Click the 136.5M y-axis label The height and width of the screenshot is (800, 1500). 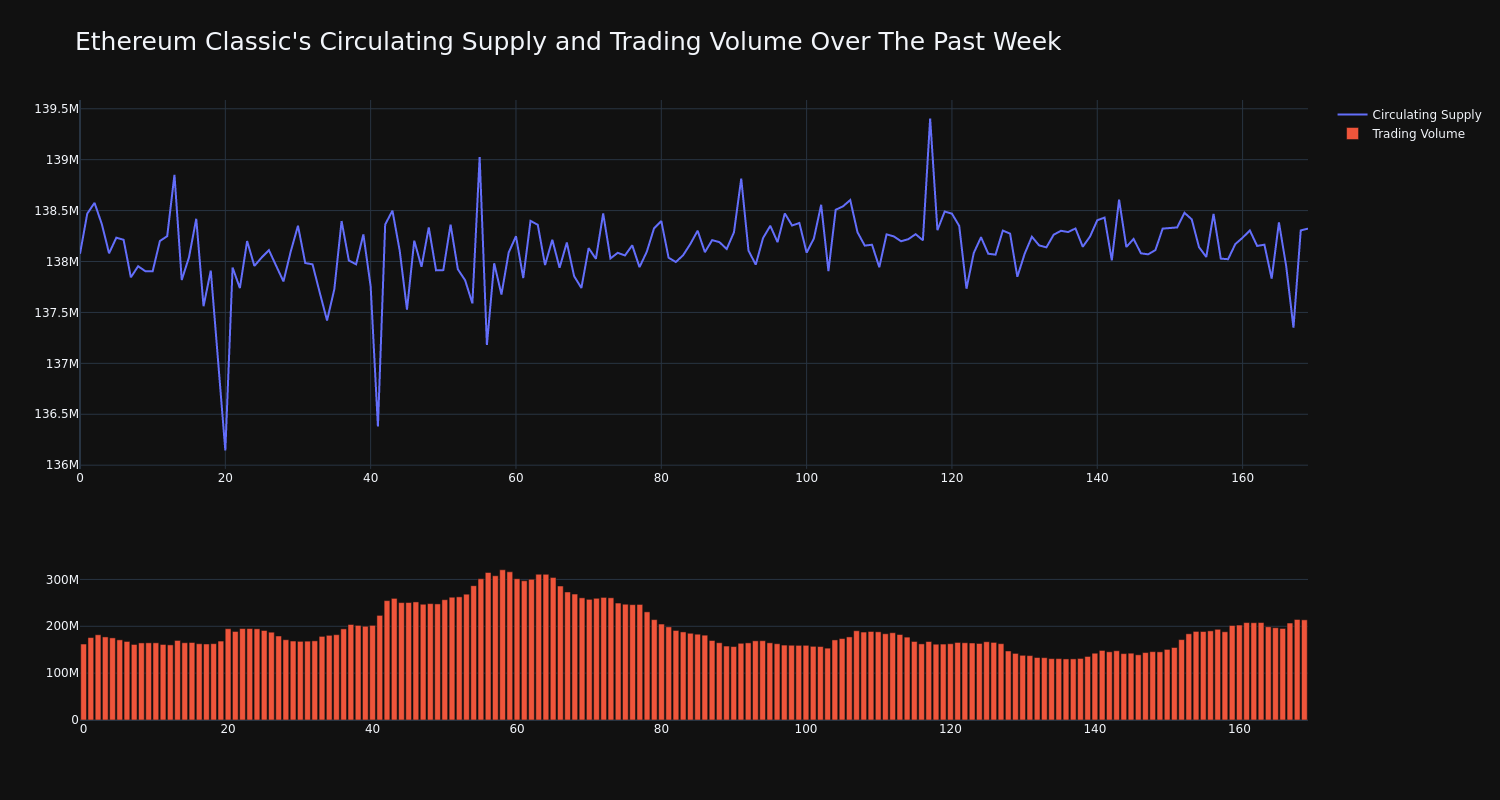click(56, 414)
